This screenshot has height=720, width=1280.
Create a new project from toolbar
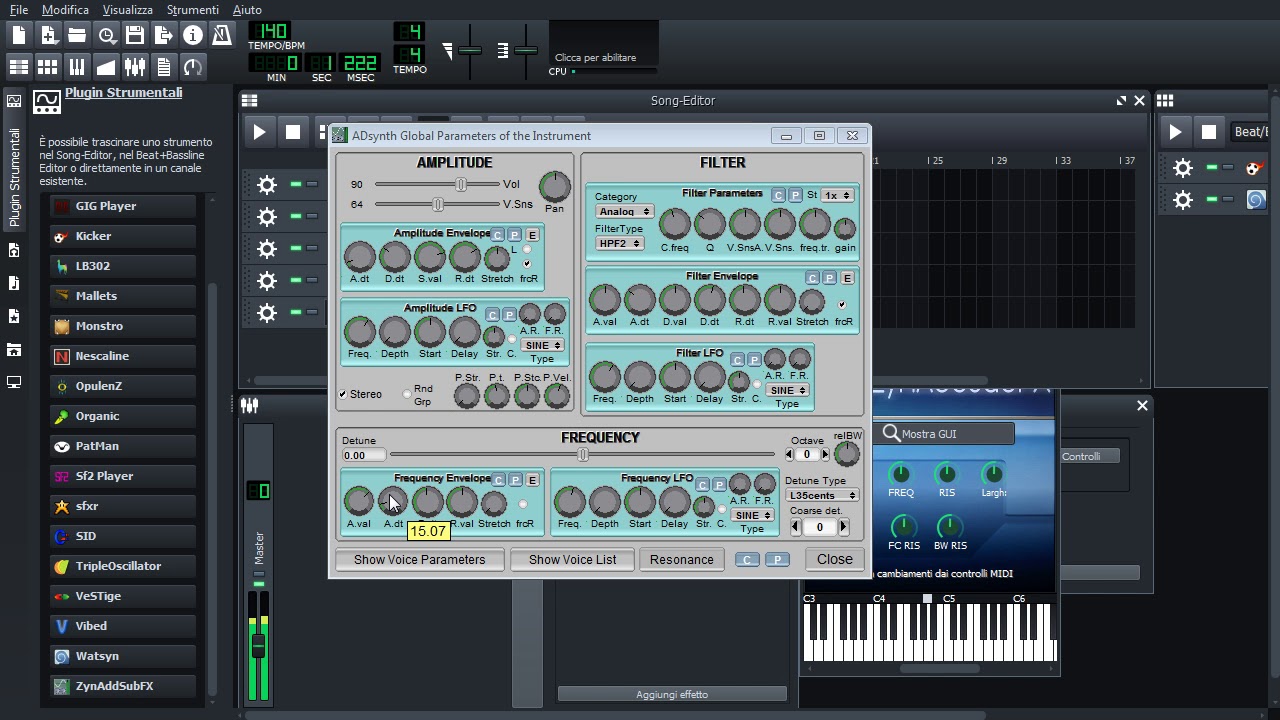pos(19,35)
